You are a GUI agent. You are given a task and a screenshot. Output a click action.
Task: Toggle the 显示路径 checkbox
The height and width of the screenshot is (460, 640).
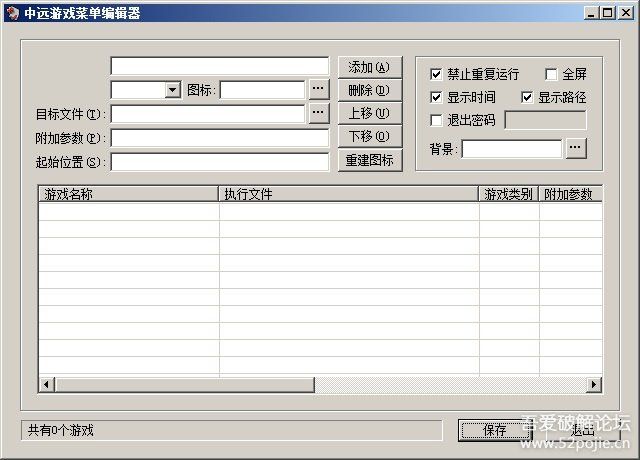(x=527, y=98)
